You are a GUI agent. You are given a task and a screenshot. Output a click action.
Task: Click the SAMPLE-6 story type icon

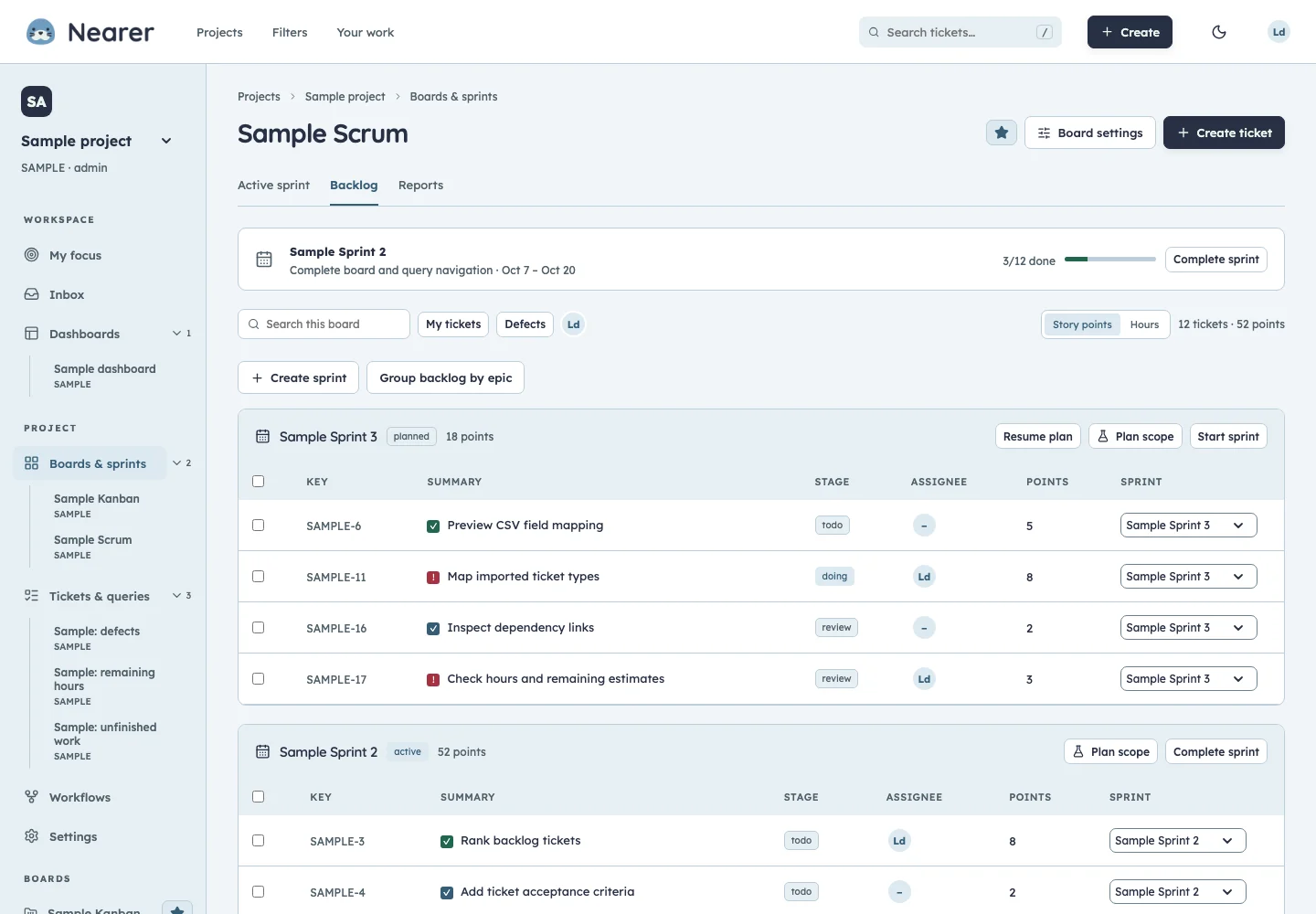[433, 526]
